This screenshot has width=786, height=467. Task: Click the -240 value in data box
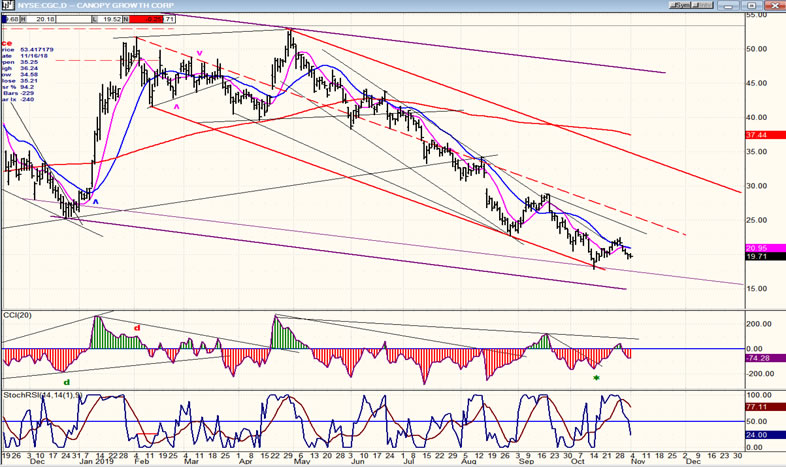tap(27, 99)
